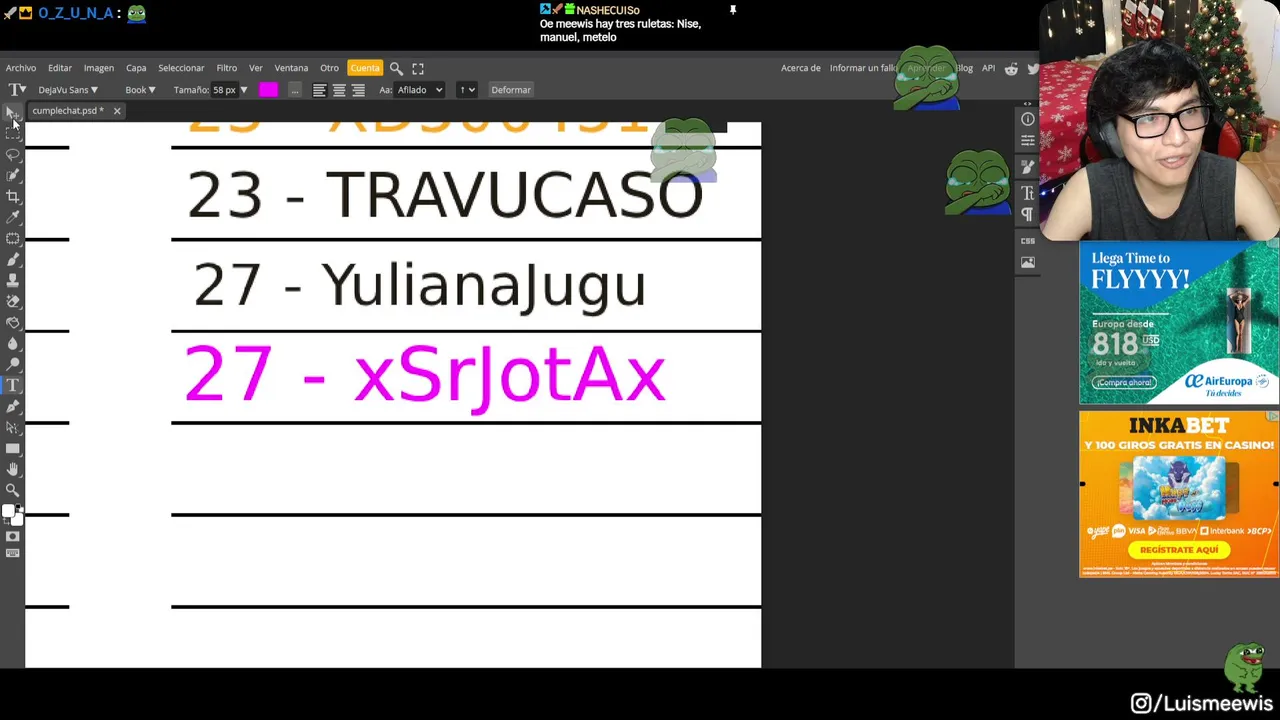Open the Ver menu

256,68
